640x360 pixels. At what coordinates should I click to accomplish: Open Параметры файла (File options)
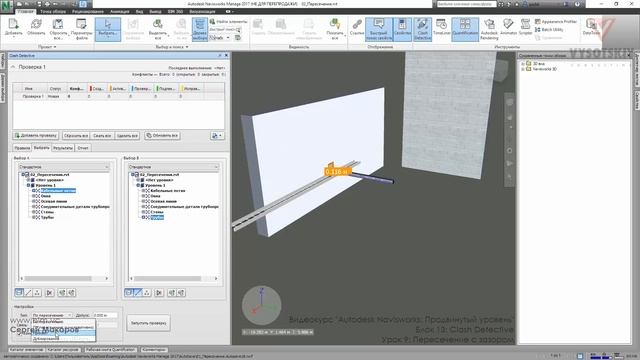coord(81,29)
